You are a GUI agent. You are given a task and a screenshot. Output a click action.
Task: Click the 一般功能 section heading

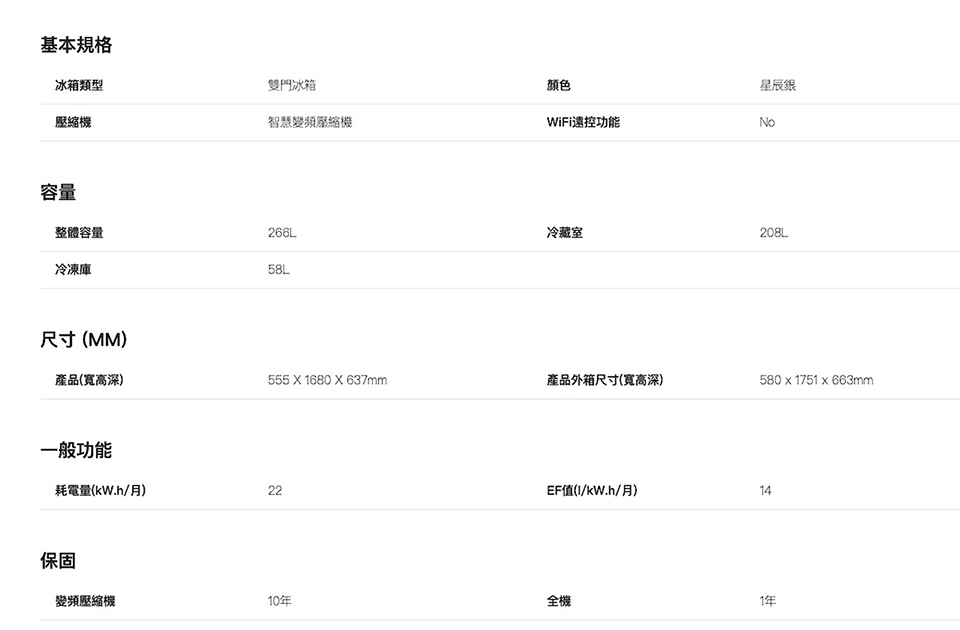click(x=76, y=450)
